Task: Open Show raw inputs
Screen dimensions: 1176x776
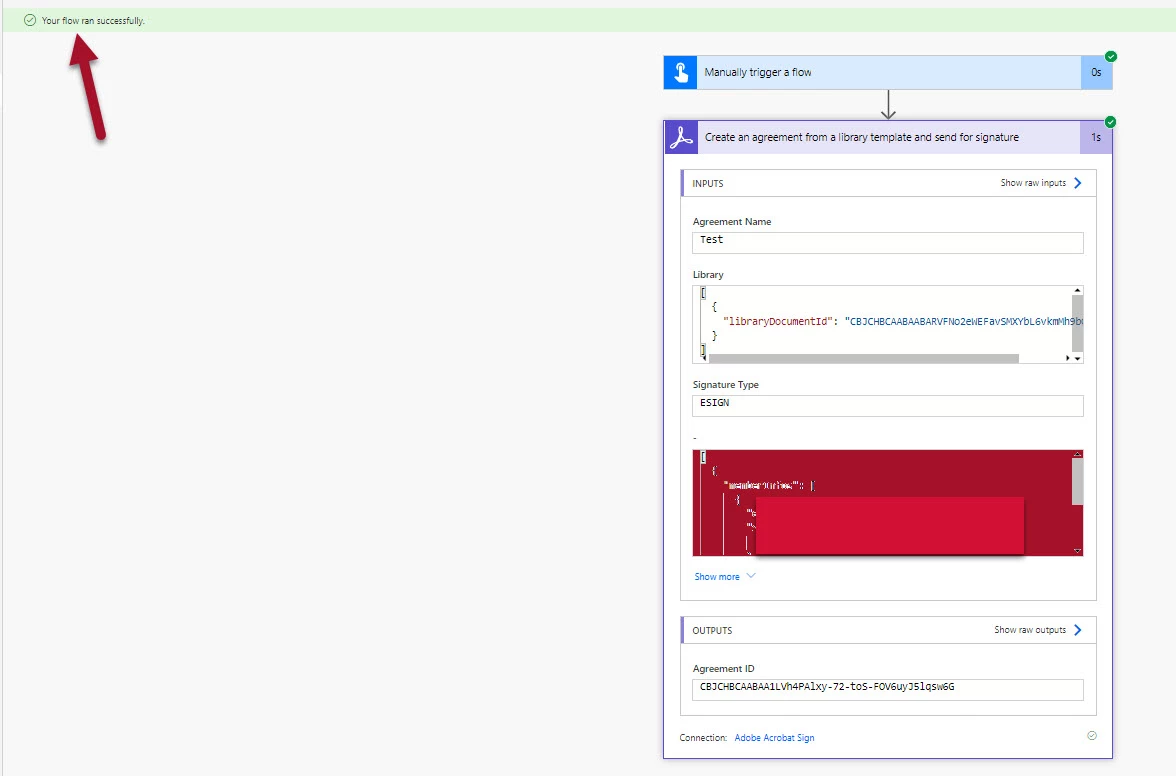Action: (x=1033, y=183)
